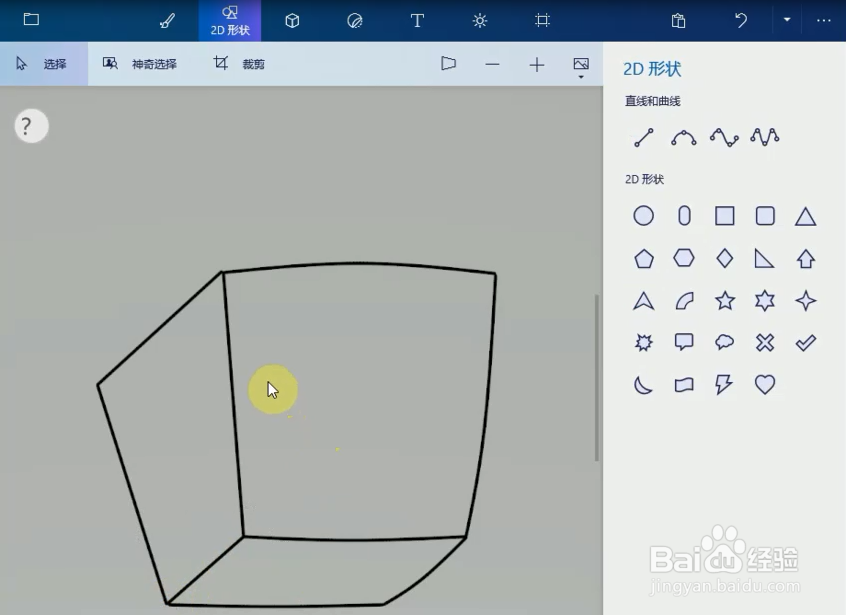This screenshot has width=846, height=615.
Task: Pick the circle shape
Action: point(643,215)
